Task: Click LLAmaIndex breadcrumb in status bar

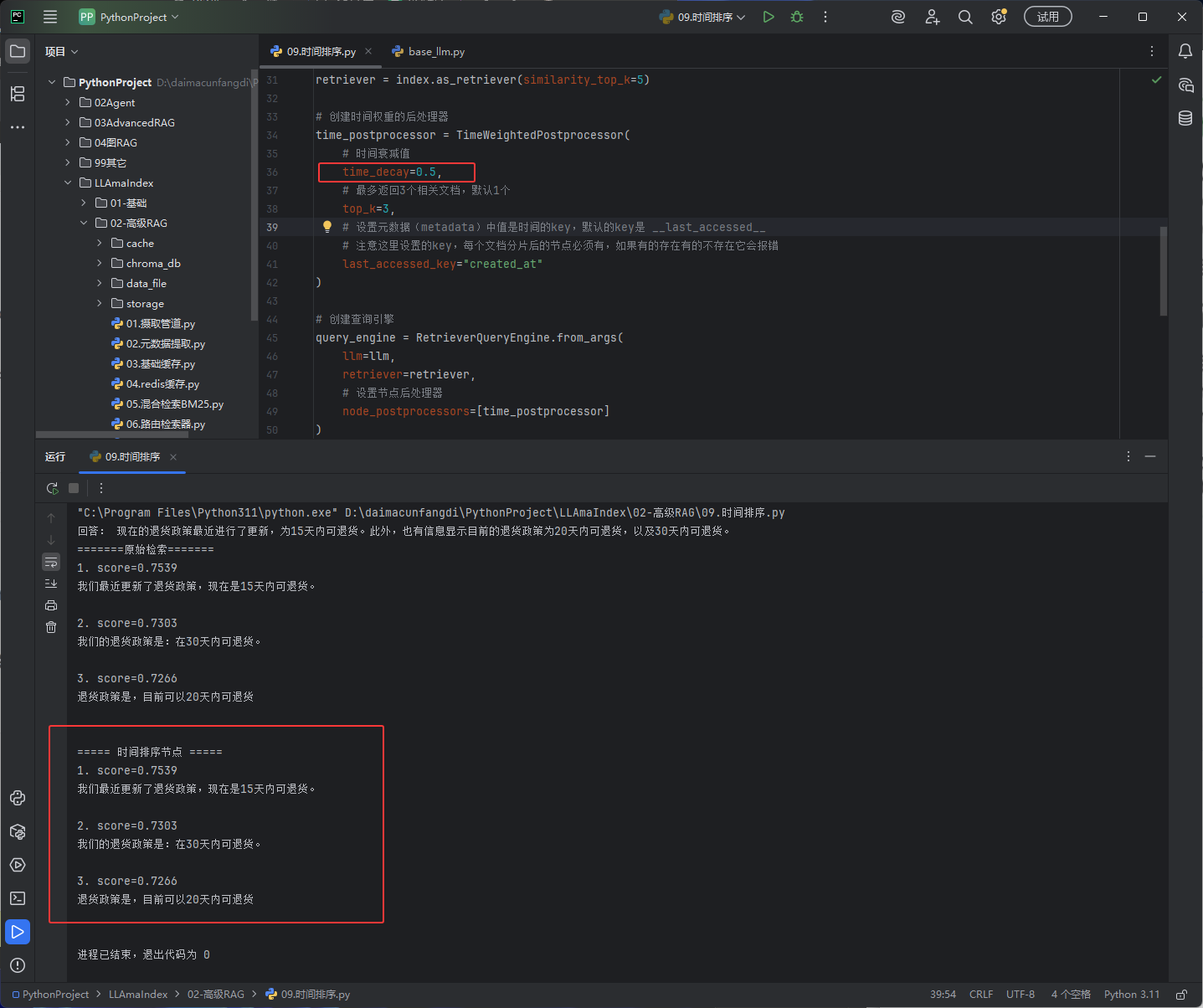Action: (x=138, y=994)
